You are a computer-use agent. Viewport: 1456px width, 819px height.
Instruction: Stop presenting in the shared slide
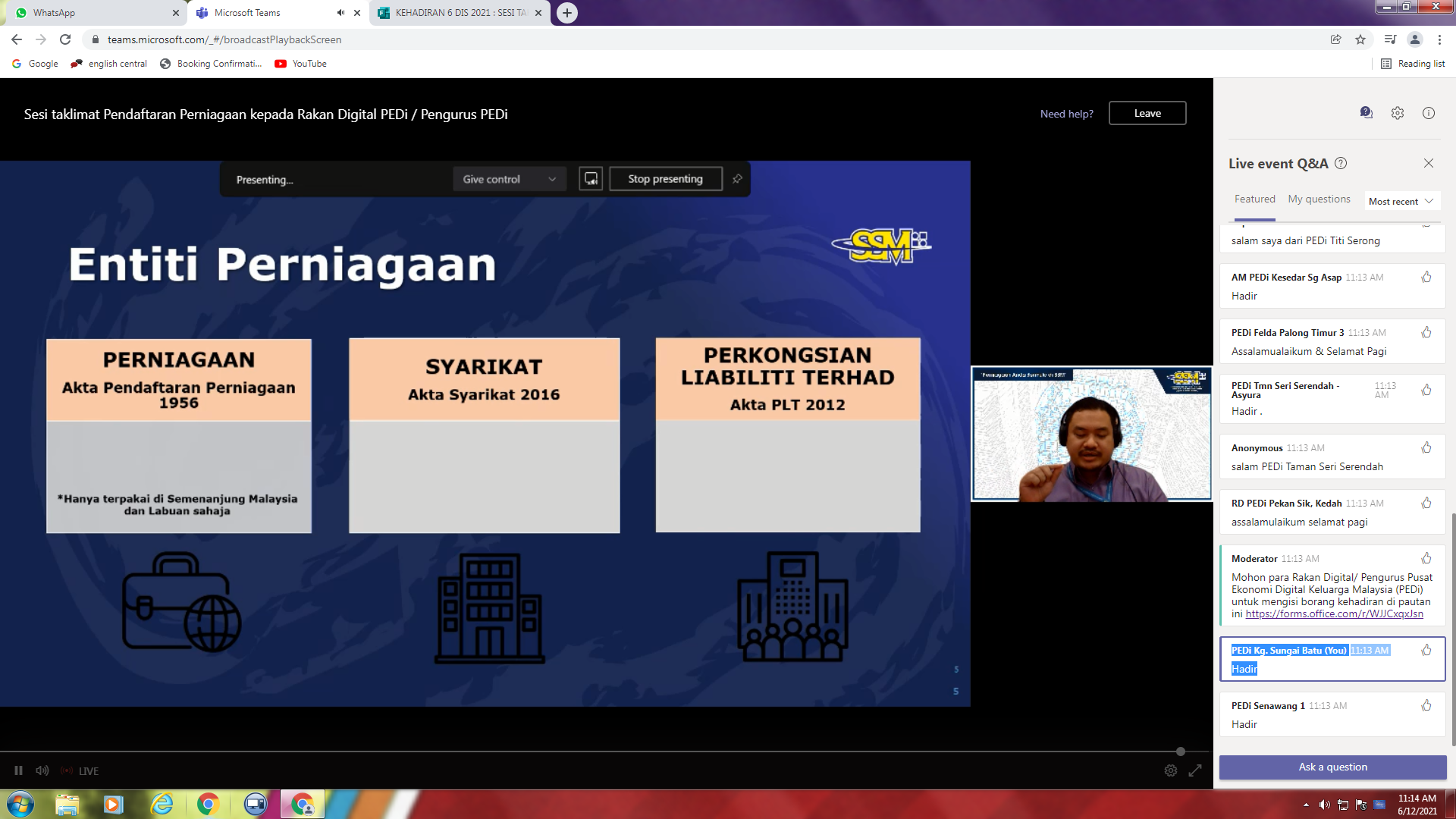coord(665,179)
